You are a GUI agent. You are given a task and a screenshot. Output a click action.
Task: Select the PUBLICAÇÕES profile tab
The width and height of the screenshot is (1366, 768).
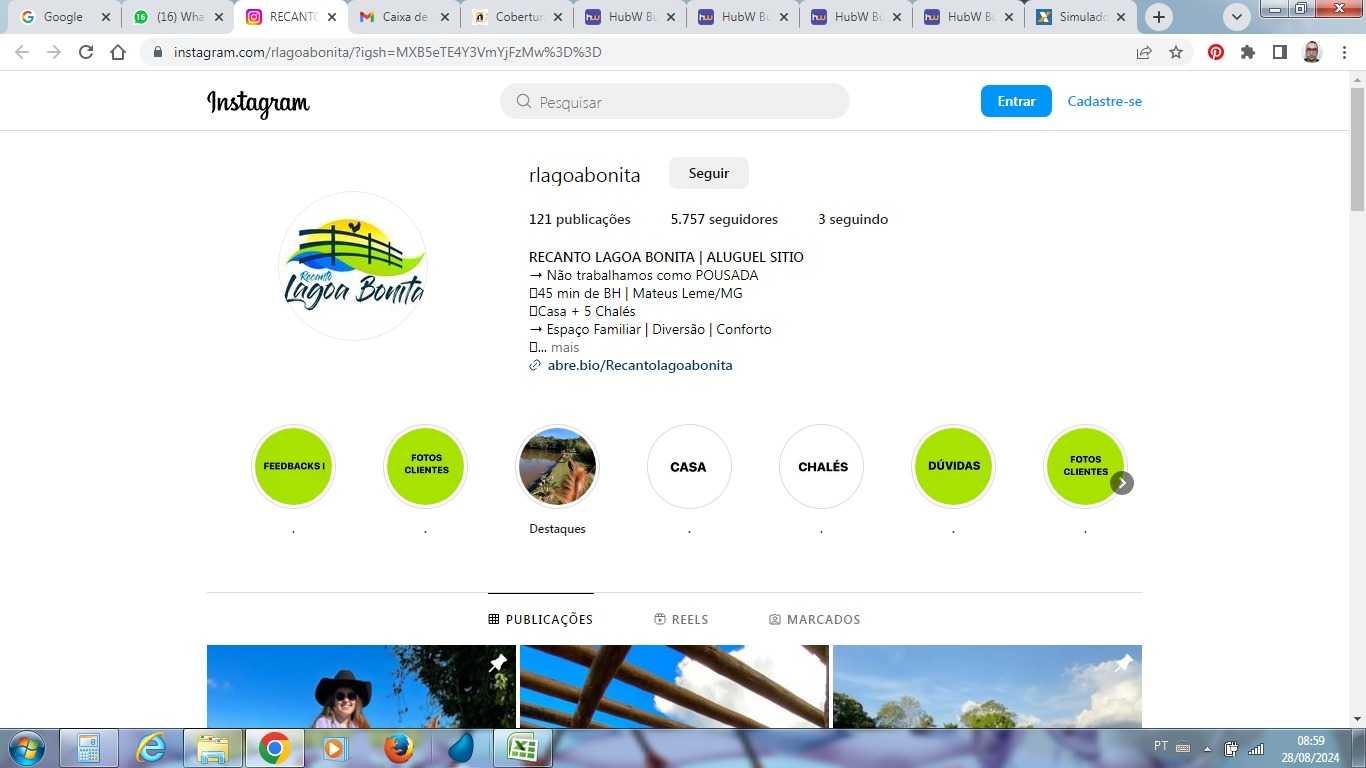pos(541,620)
